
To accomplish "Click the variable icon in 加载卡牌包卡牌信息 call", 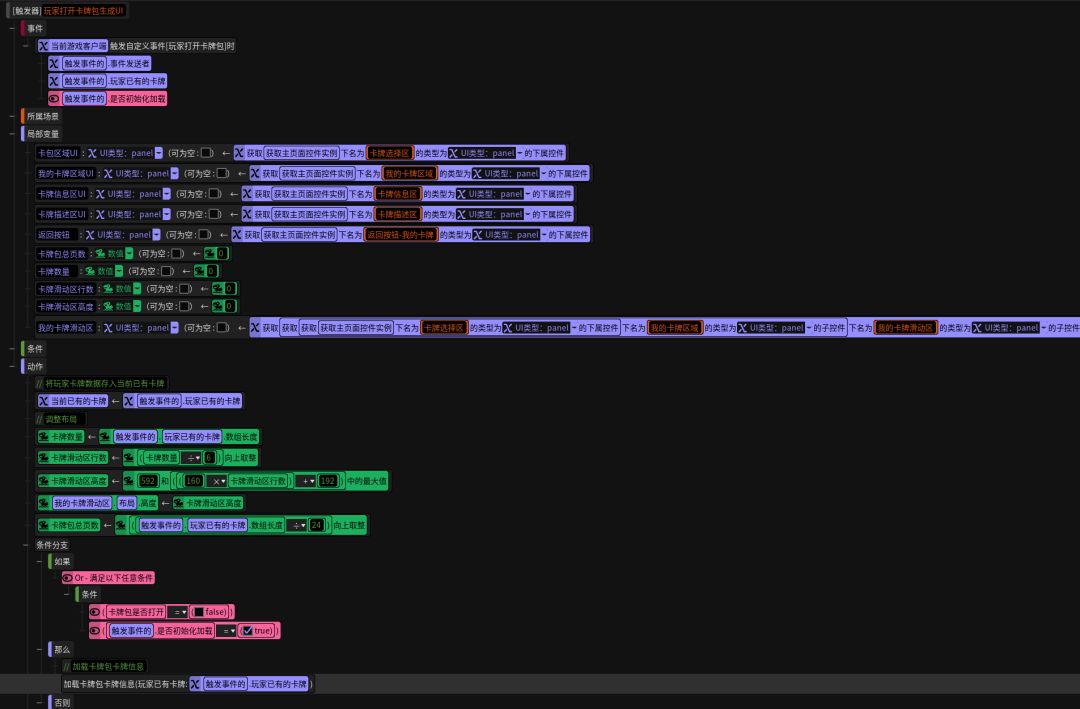I will (196, 684).
